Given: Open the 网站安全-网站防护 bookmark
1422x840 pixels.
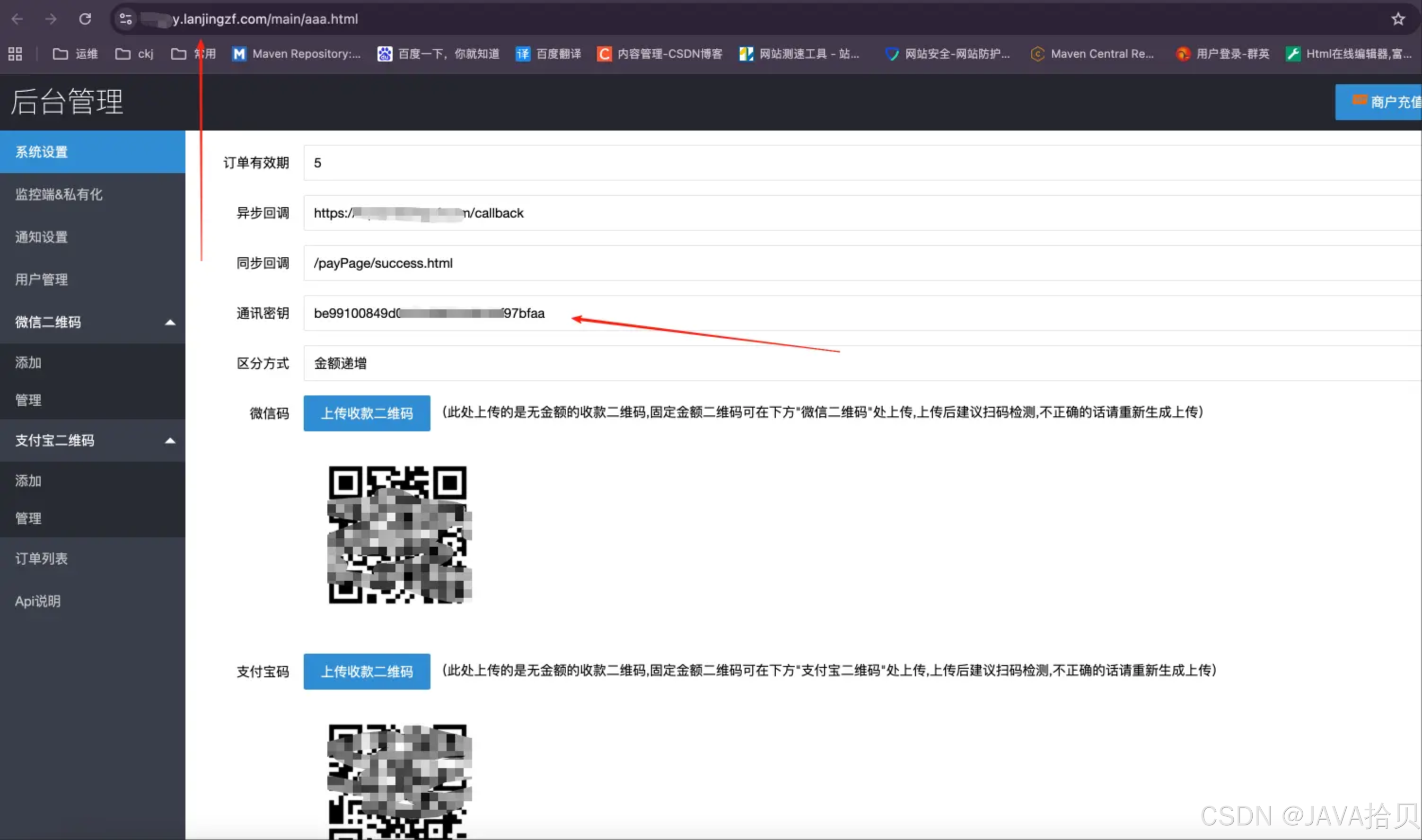Looking at the screenshot, I should point(948,54).
